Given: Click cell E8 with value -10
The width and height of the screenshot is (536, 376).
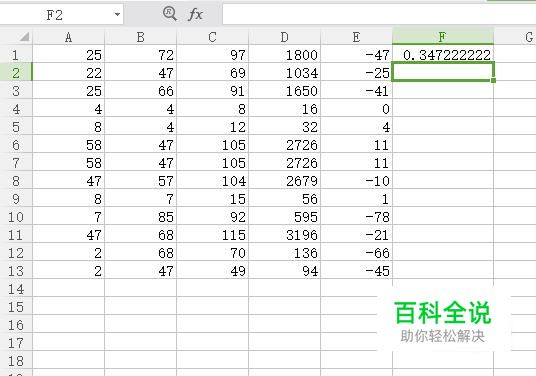Looking at the screenshot, I should (357, 180).
